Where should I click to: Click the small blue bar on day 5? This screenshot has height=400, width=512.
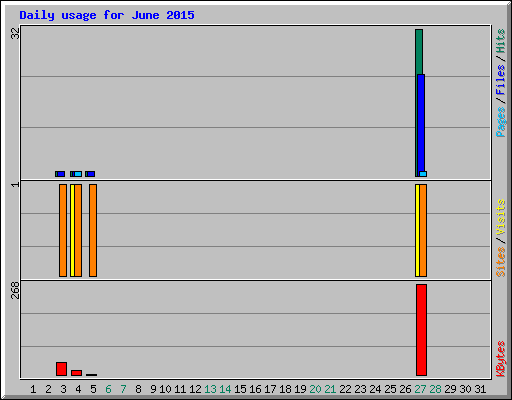point(91,174)
